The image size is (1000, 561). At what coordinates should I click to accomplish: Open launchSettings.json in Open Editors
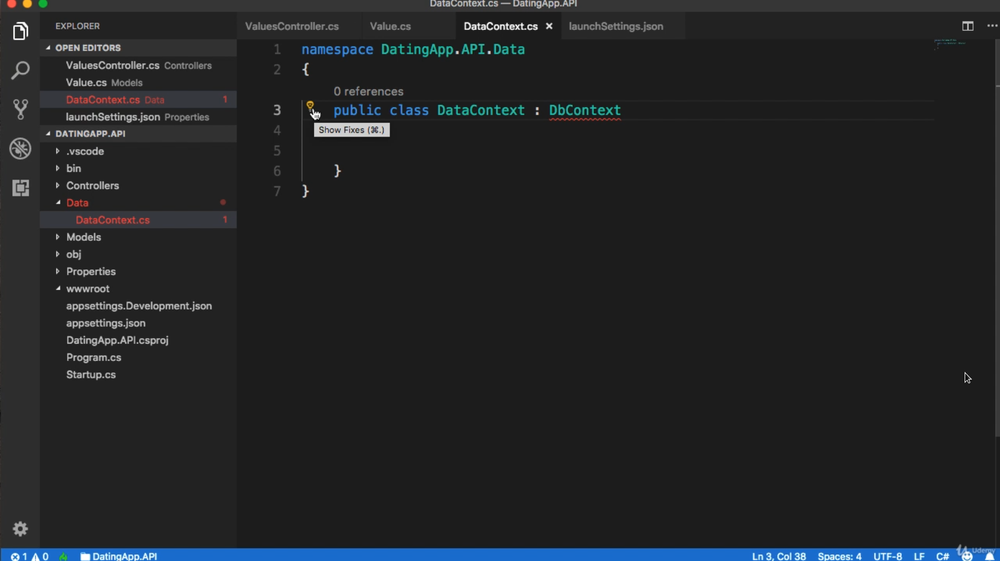(x=138, y=117)
